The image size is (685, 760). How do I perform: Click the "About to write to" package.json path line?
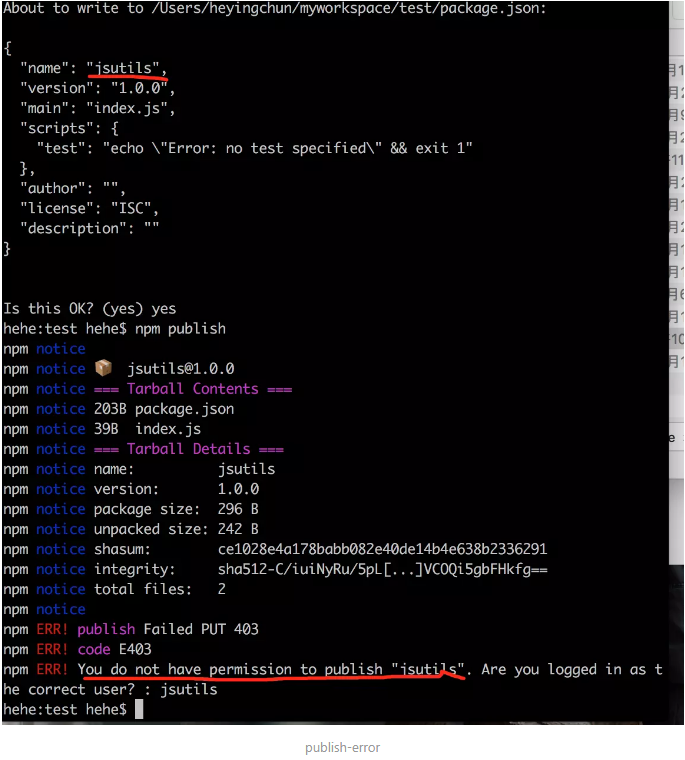point(274,8)
